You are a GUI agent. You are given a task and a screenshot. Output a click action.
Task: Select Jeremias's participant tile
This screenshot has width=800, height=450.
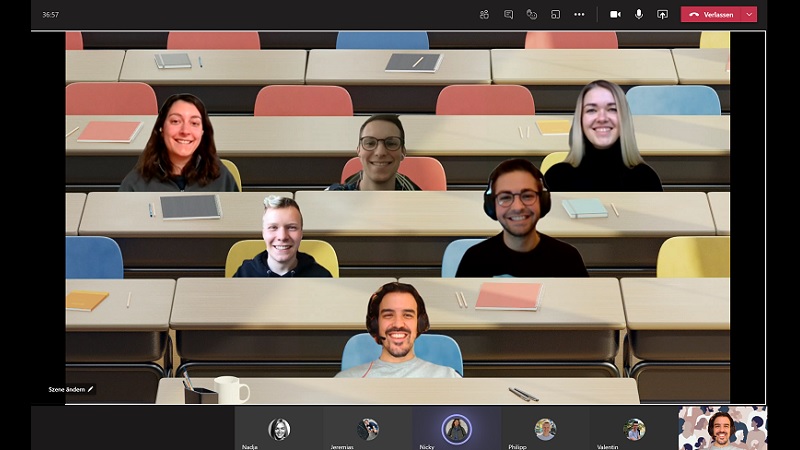(x=368, y=429)
